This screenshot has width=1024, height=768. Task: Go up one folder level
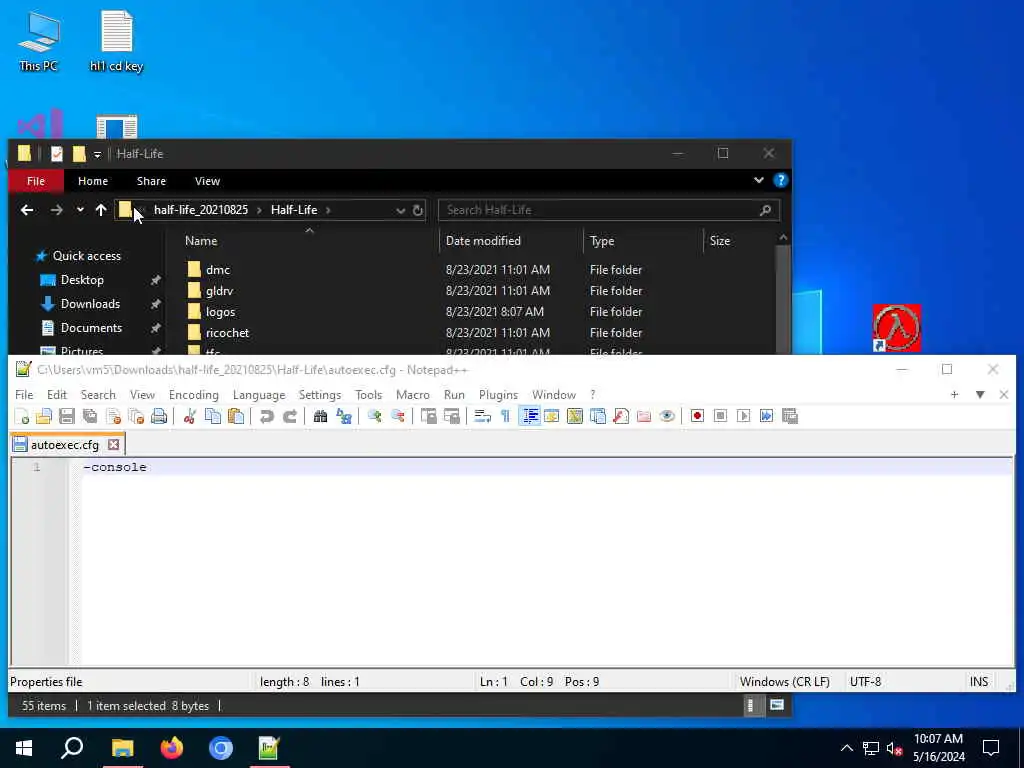(101, 210)
